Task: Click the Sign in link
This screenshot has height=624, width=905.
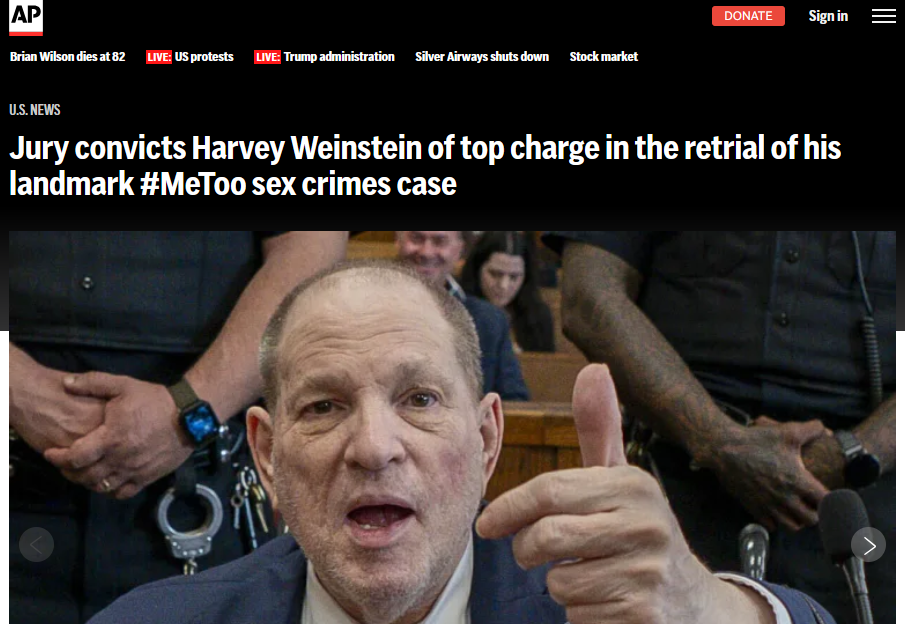Action: [828, 16]
